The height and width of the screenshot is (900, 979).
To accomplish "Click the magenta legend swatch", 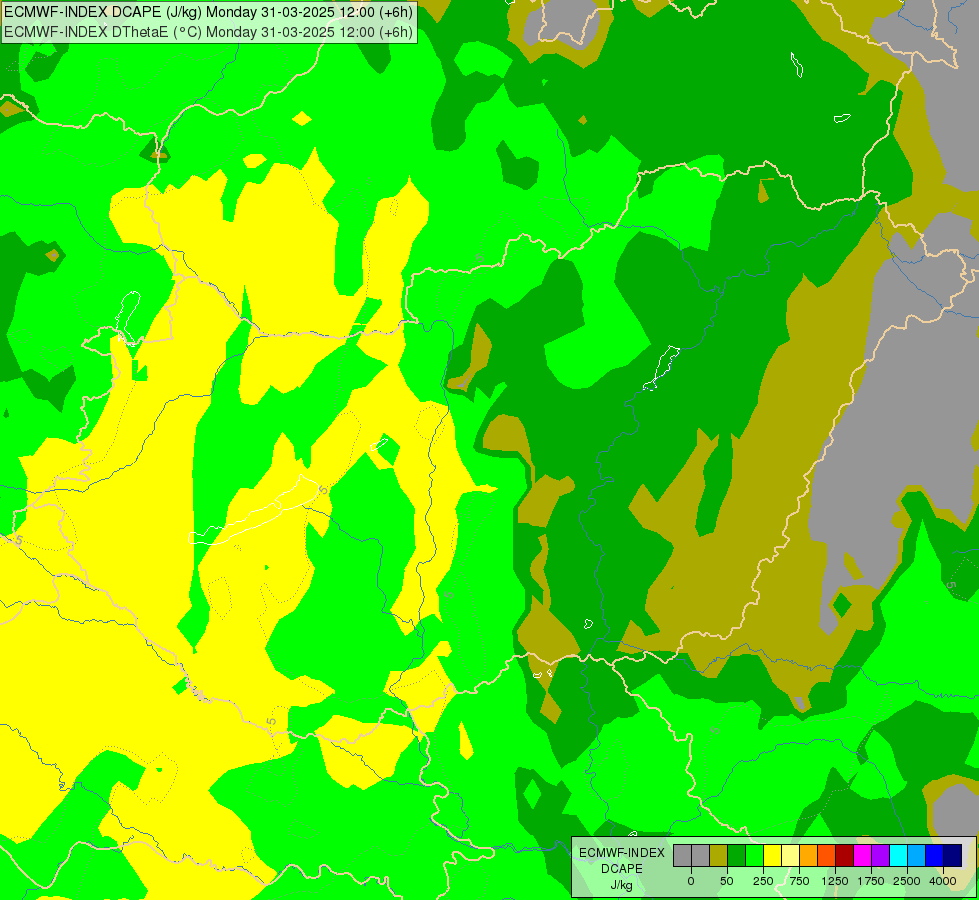I will (862, 855).
